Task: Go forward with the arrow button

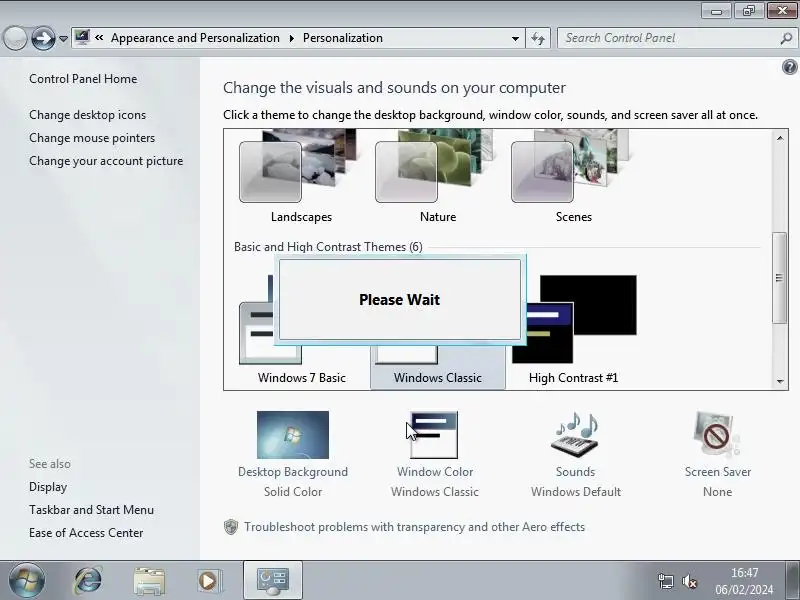Action: (x=43, y=38)
